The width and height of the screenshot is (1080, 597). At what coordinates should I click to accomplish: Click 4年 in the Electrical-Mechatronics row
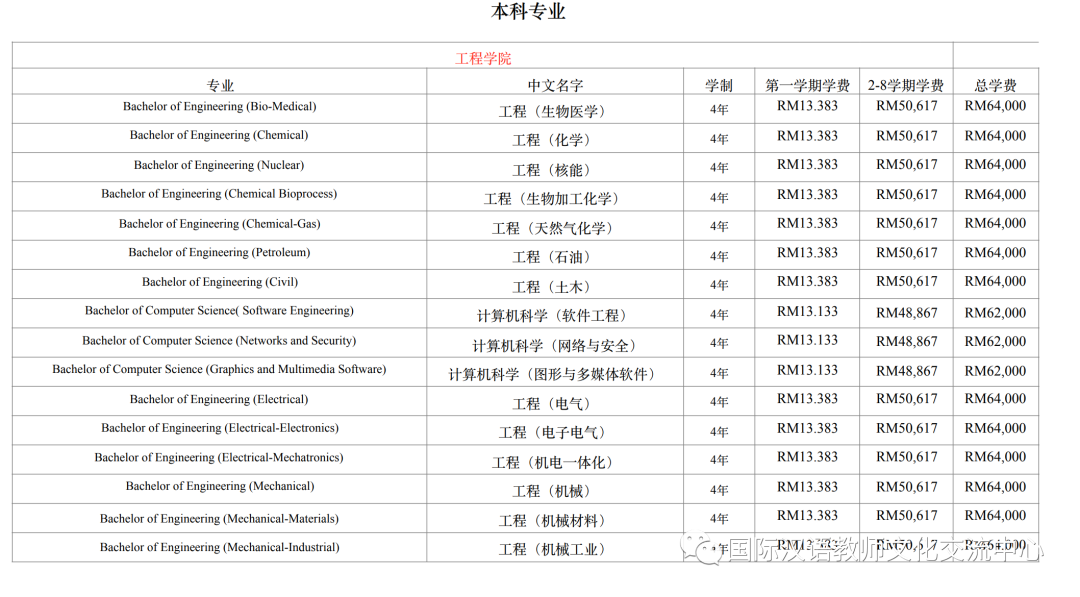pos(719,460)
